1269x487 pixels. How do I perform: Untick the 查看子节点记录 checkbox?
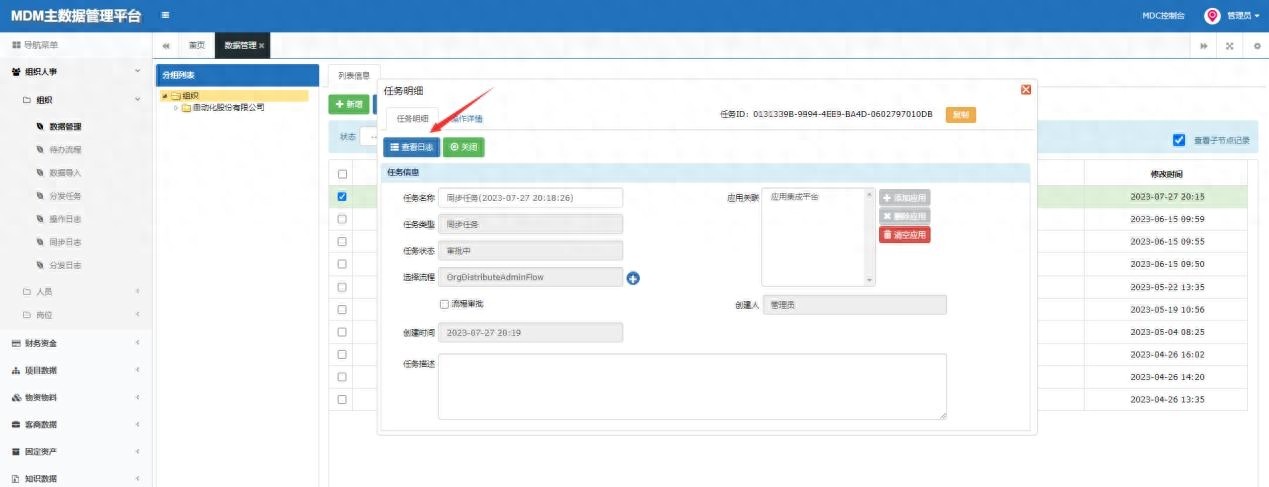pyautogui.click(x=1179, y=140)
